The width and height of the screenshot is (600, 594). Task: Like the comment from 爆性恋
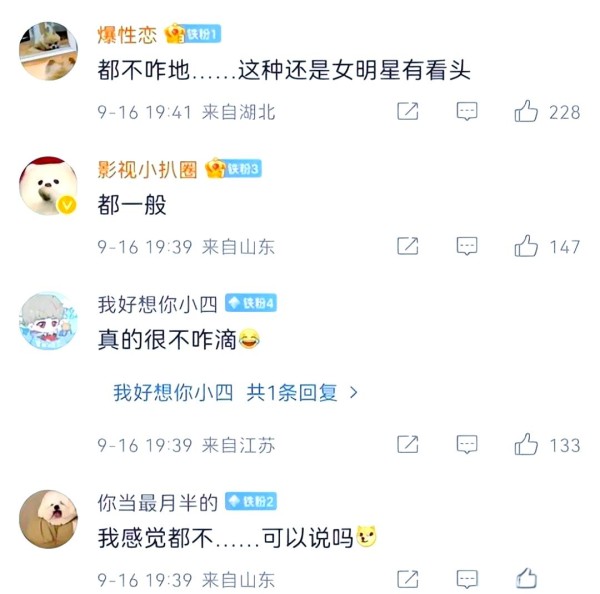(x=526, y=111)
